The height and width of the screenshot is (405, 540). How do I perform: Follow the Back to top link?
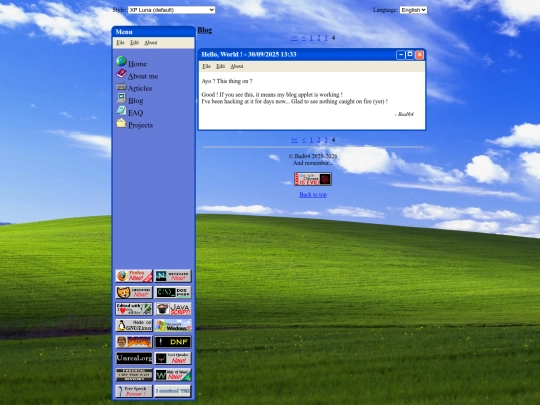(313, 195)
